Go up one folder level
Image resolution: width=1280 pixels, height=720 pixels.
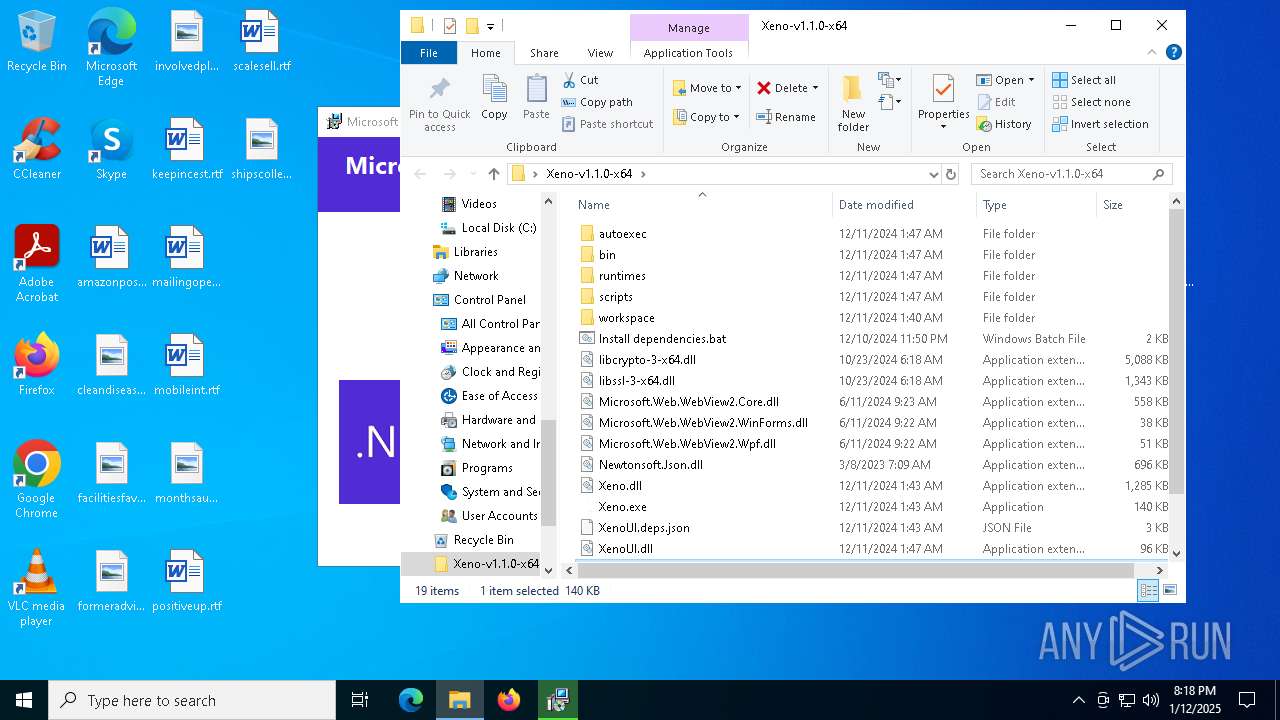pyautogui.click(x=494, y=174)
